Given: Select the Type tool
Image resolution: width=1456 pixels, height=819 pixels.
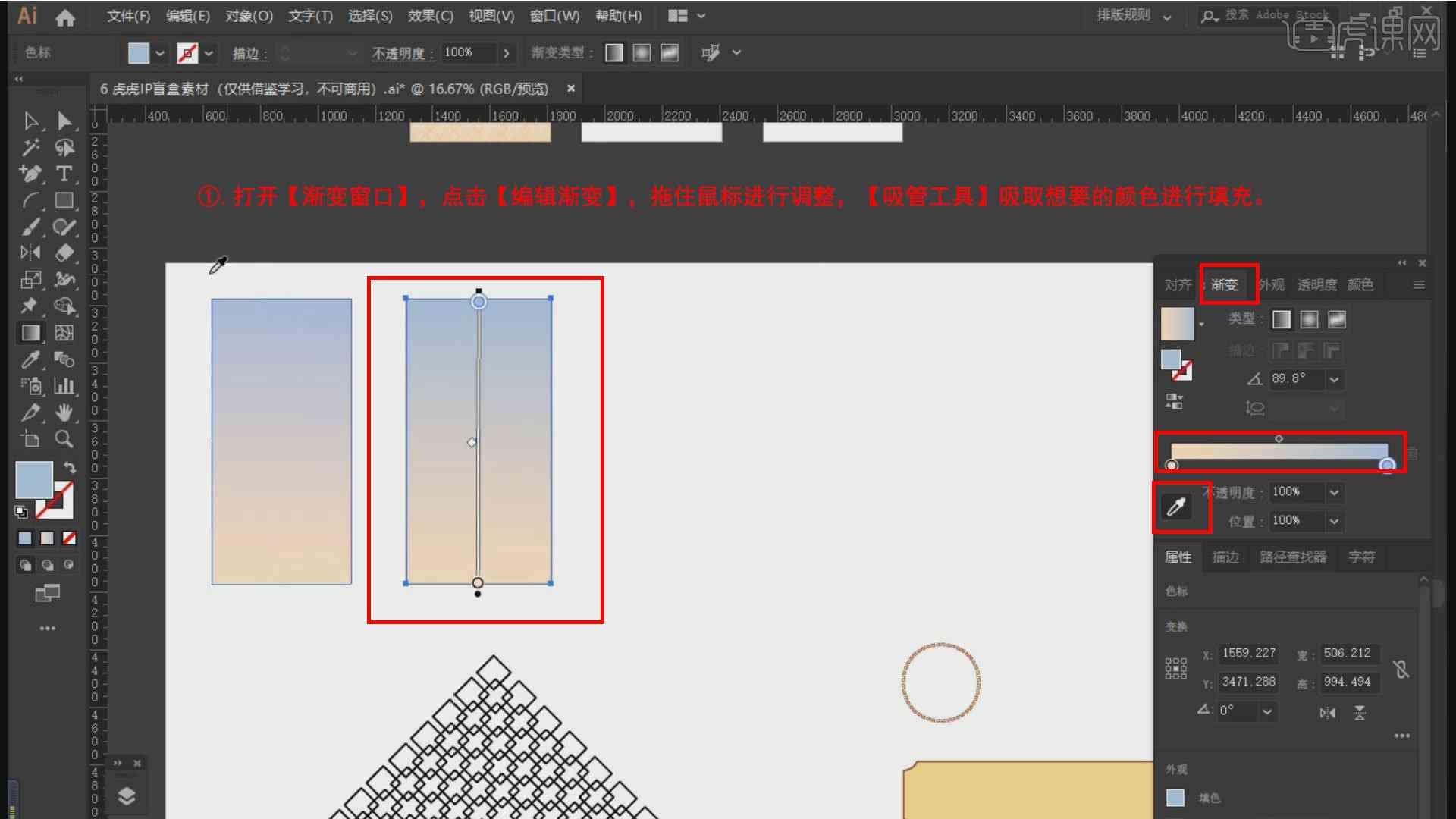Looking at the screenshot, I should (x=64, y=174).
